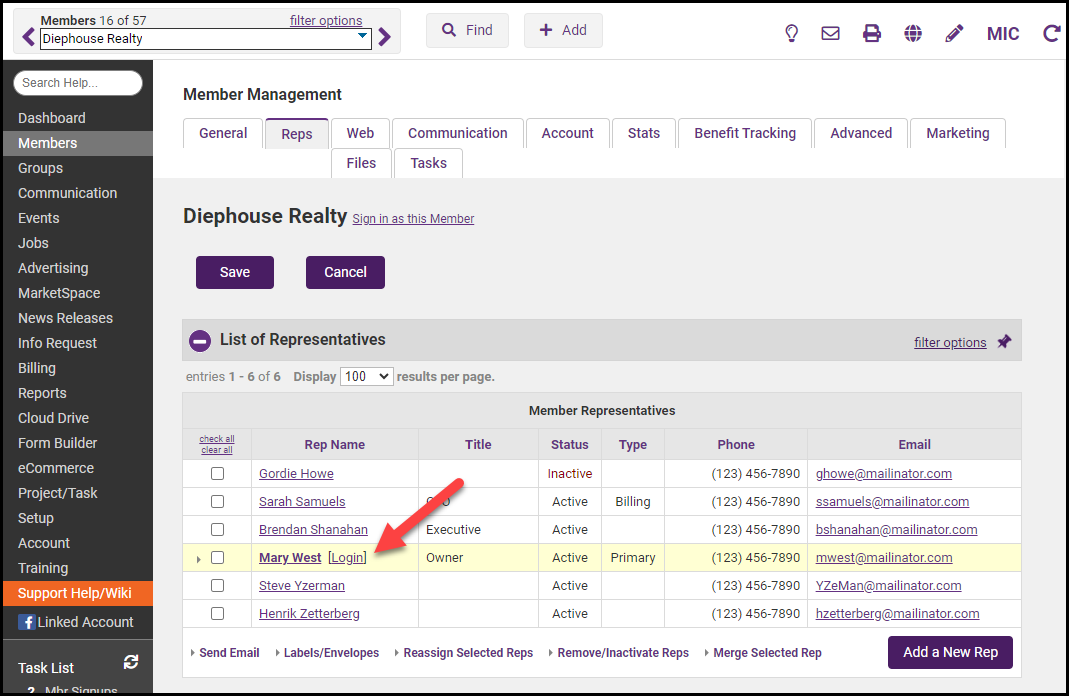Click the Add a New Rep button

(x=950, y=652)
